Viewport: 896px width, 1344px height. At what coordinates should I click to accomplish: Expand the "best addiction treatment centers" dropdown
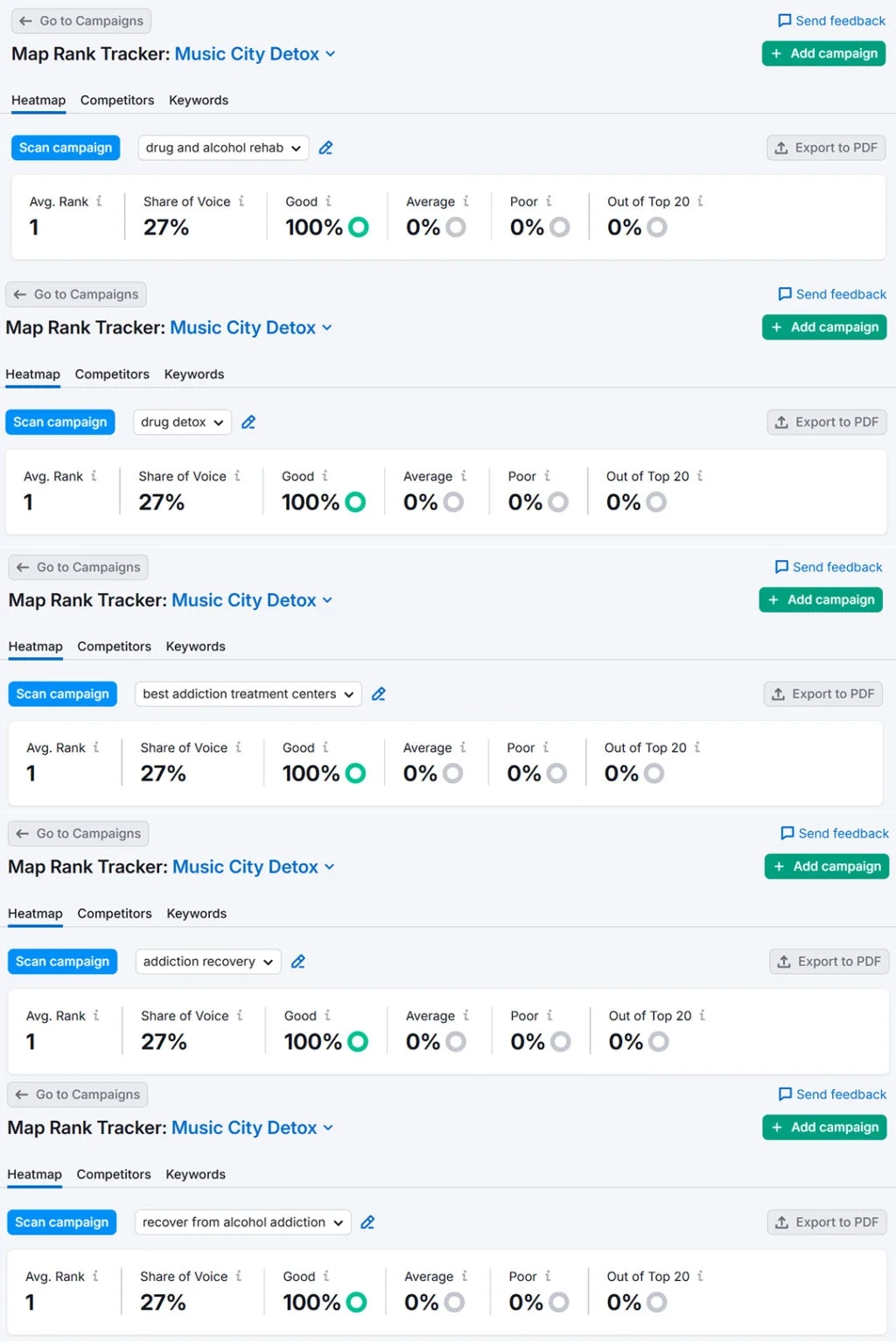[x=248, y=694]
